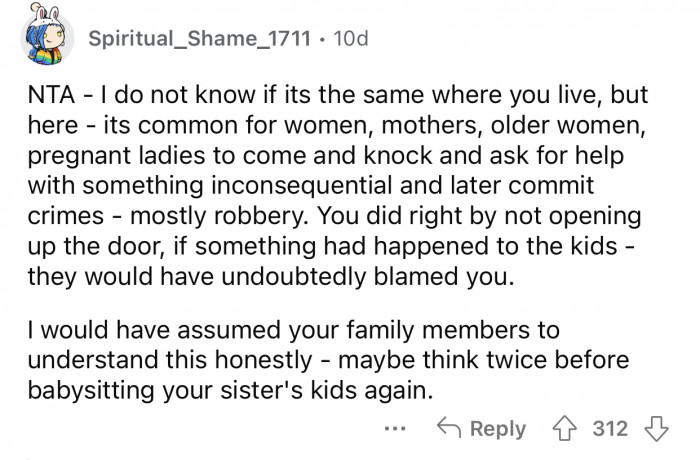Image resolution: width=700 pixels, height=460 pixels.
Task: Click the line beginning "pregnant ladies to come"
Action: pos(325,156)
